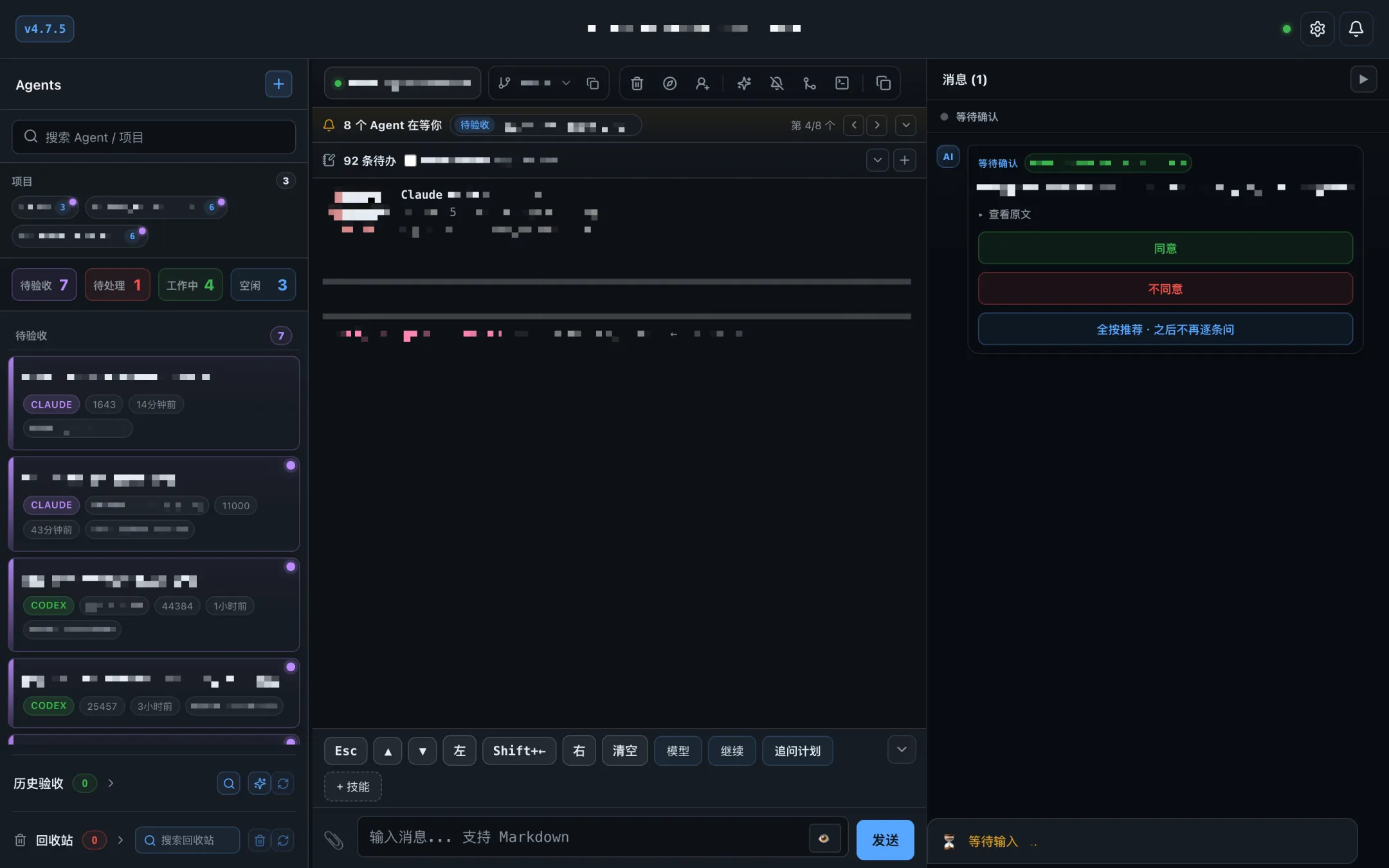Click the 追问计划 quick command
The image size is (1389, 868).
click(x=797, y=750)
